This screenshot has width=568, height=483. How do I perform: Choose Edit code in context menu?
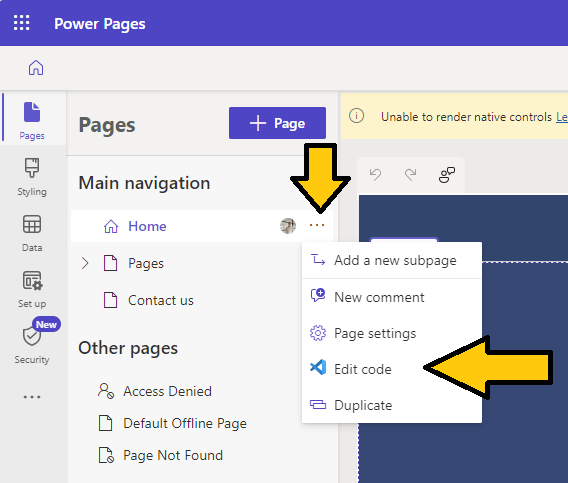click(x=392, y=369)
